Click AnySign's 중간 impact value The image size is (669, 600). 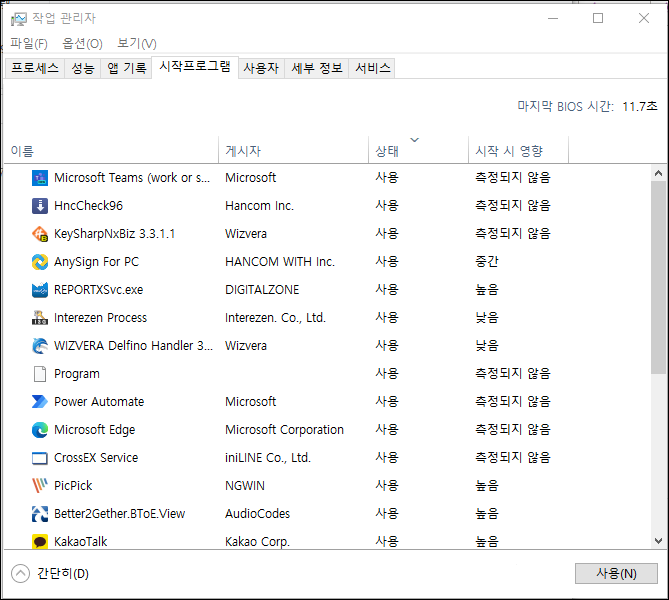pyautogui.click(x=487, y=262)
